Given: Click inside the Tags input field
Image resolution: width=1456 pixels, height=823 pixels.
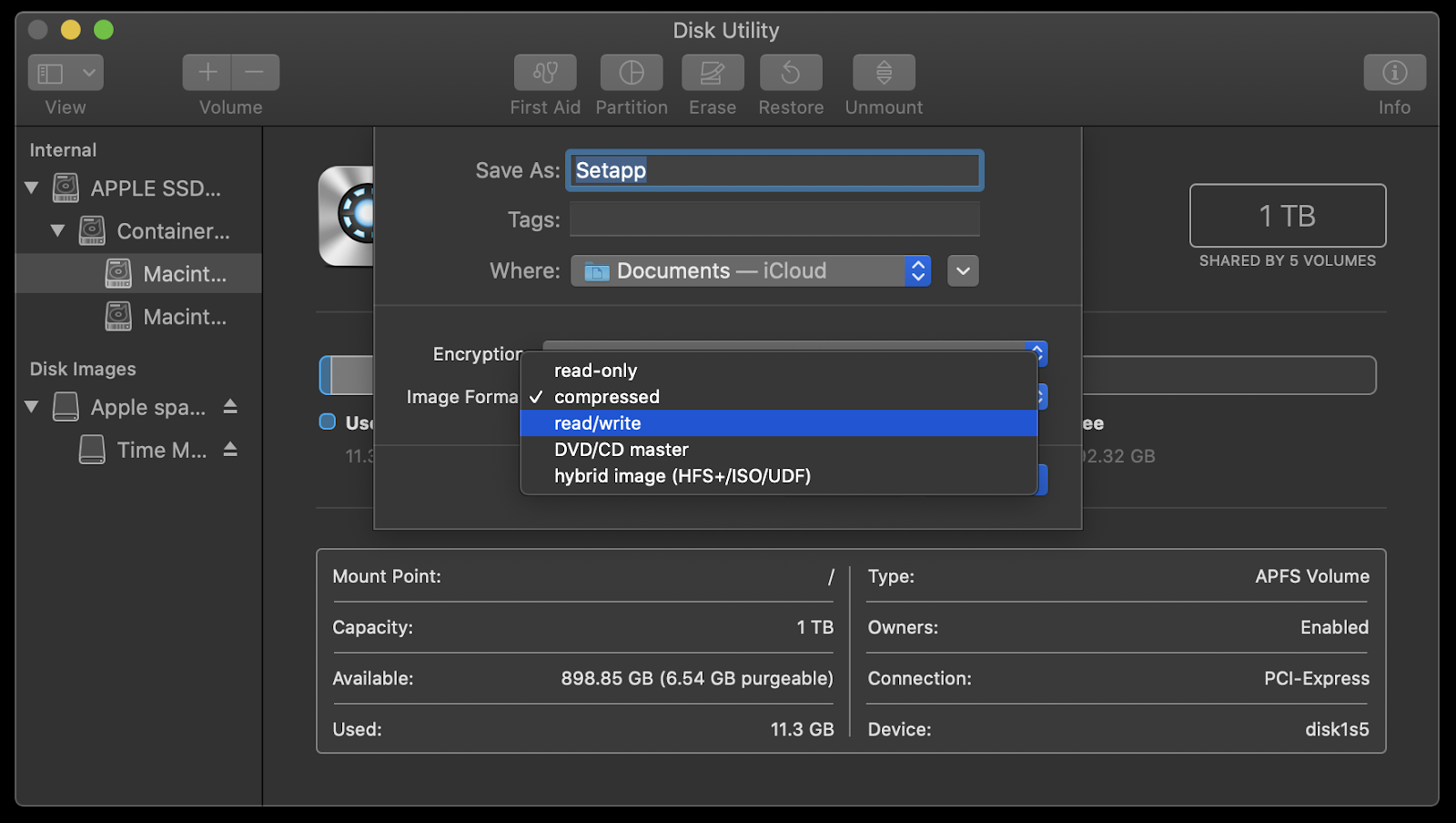Looking at the screenshot, I should 773,219.
